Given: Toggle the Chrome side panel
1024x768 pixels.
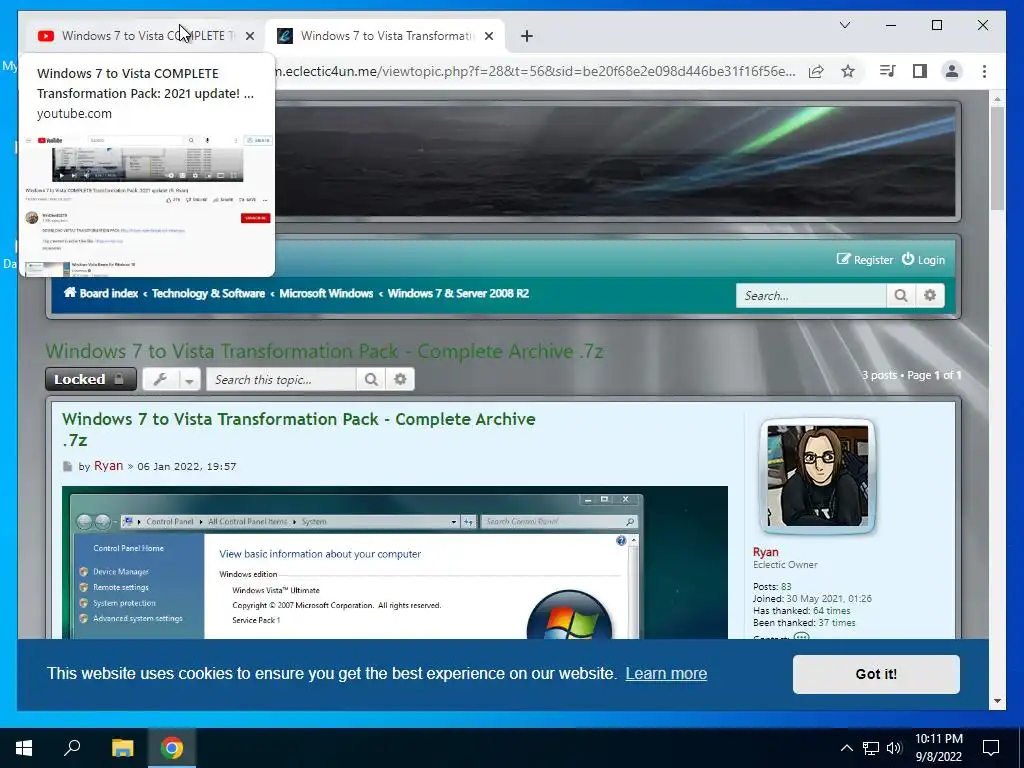Looking at the screenshot, I should [920, 71].
